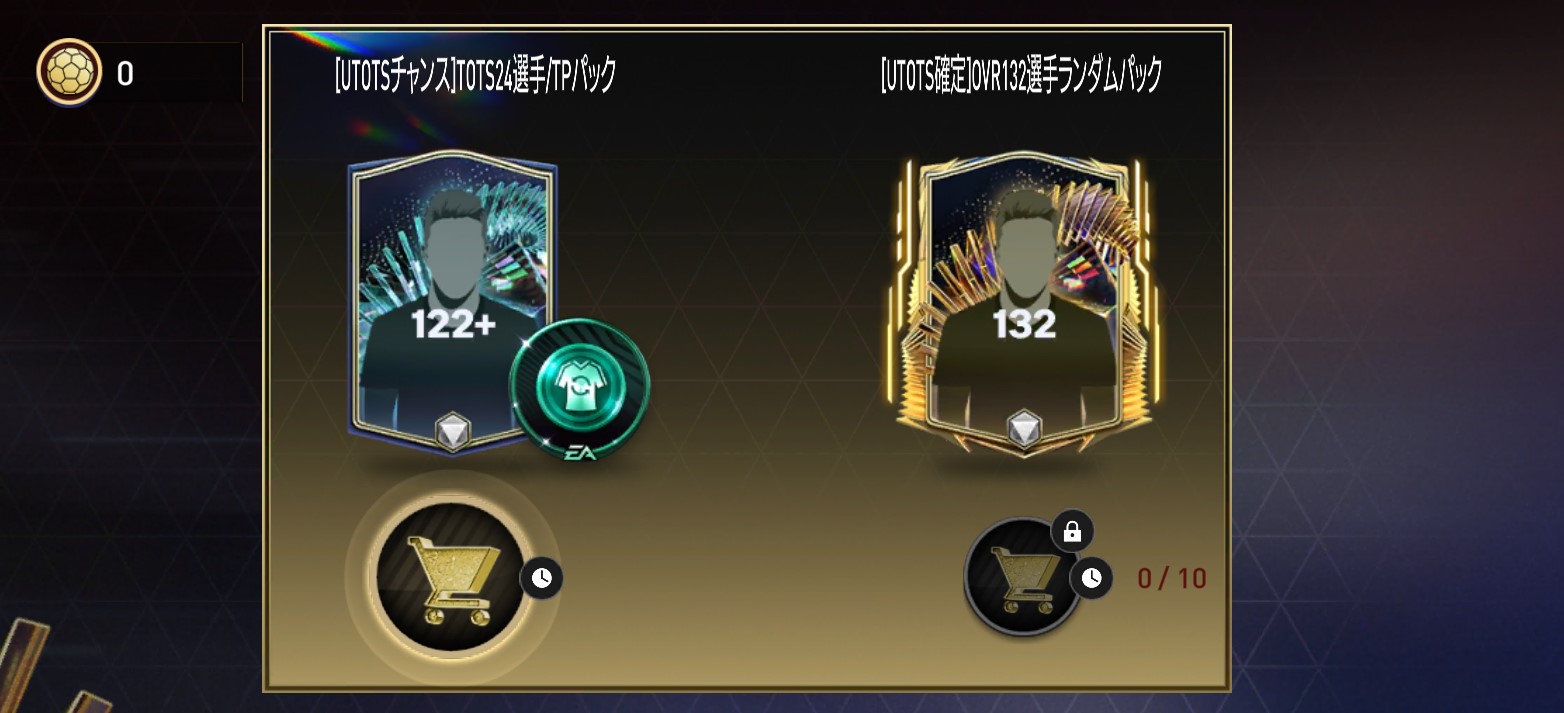
Task: Click the coin balance showing 0
Action: tap(125, 74)
